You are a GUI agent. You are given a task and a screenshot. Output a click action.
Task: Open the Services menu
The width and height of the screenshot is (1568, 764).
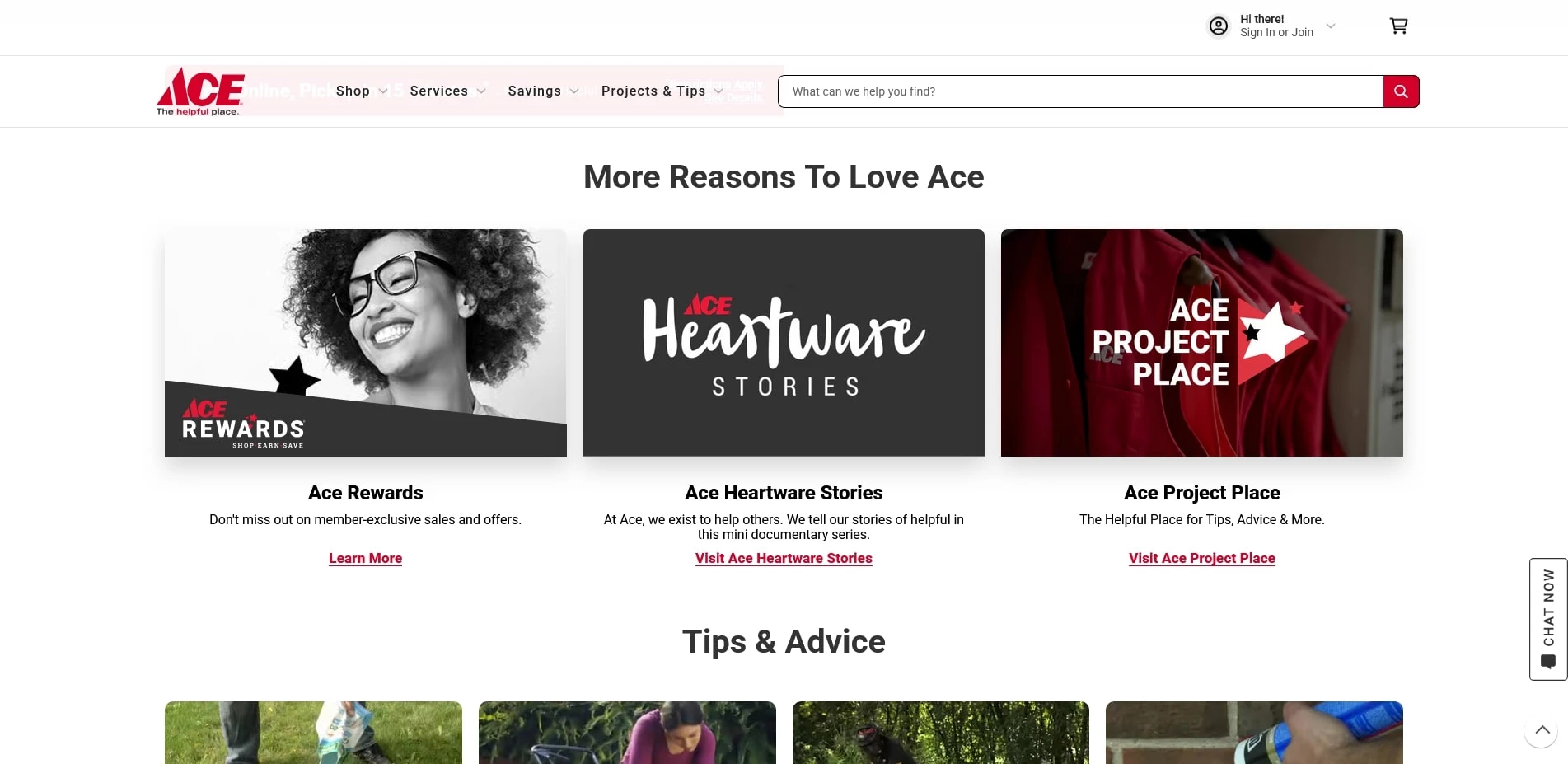[439, 91]
